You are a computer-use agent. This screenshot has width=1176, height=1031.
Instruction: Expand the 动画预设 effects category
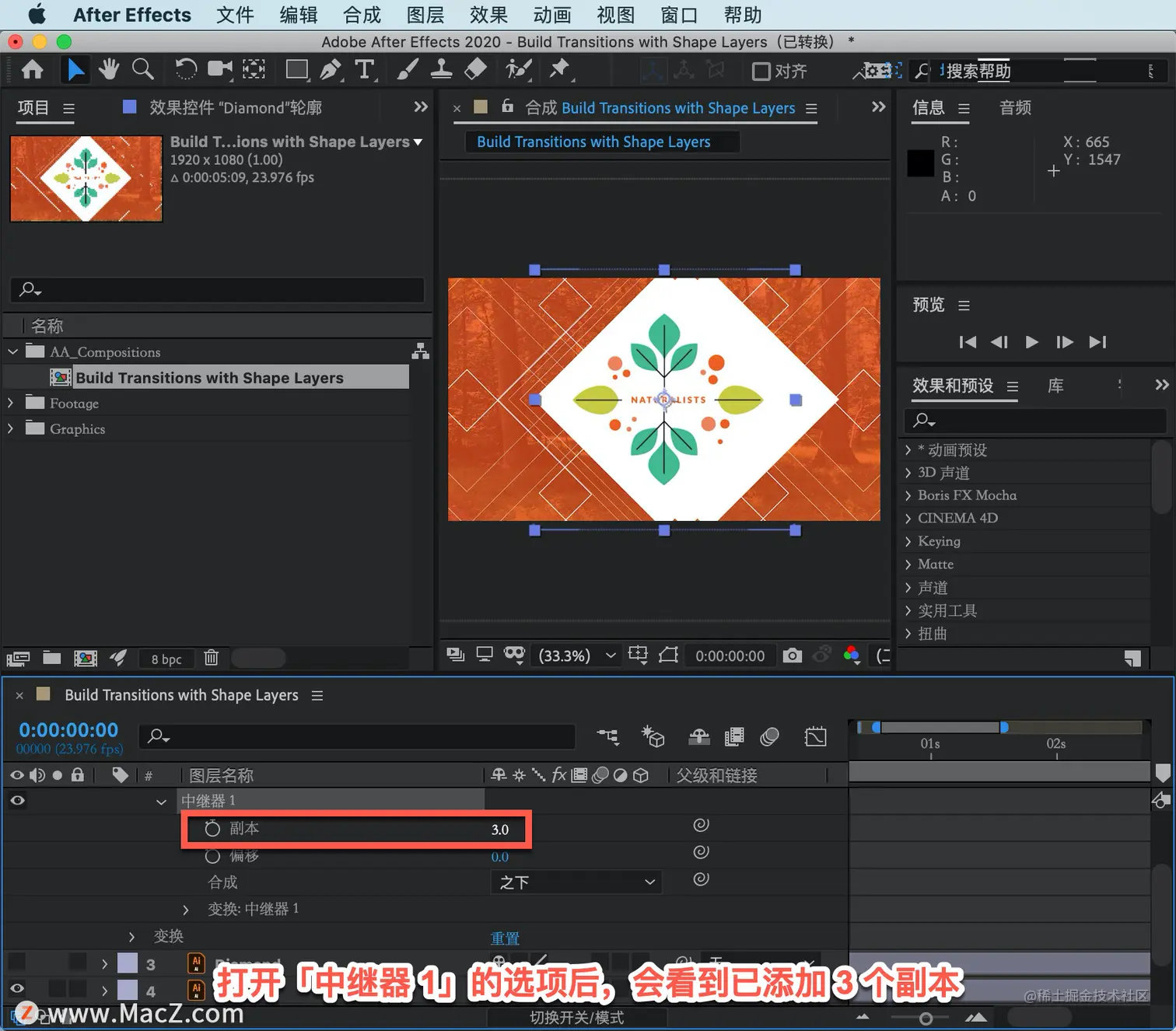point(907,449)
